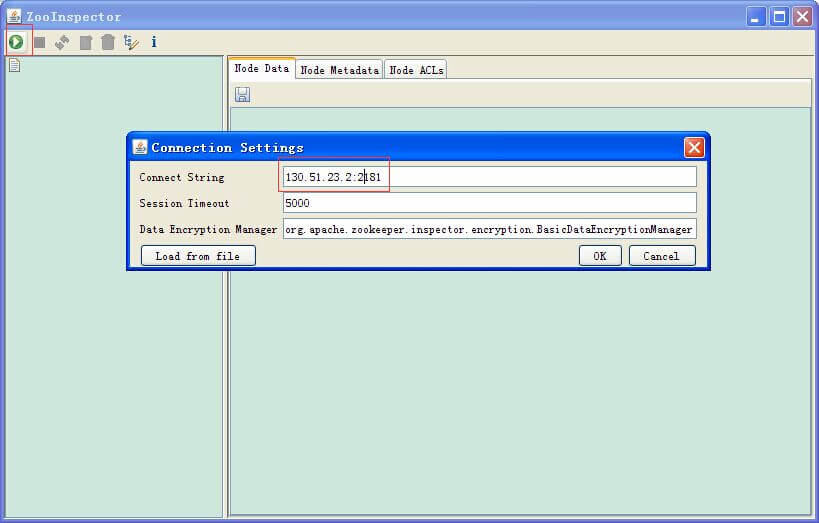
Task: Switch to the Node ACLs tab
Action: [x=416, y=70]
